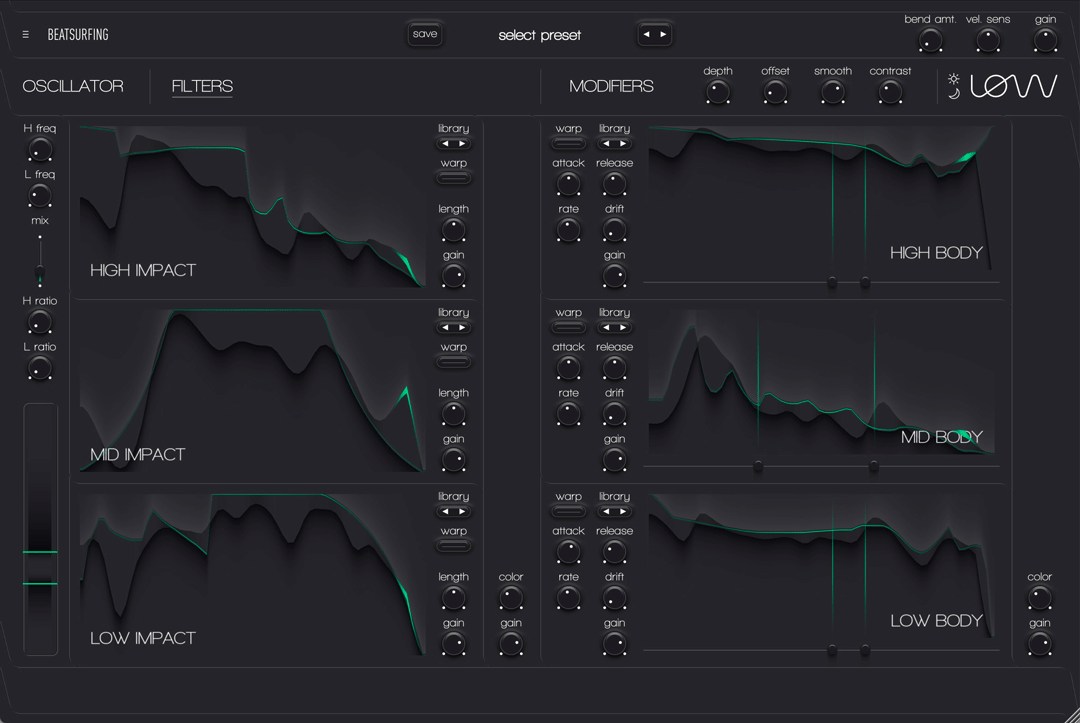The image size is (1080, 723).
Task: Click the master gain knob top right
Action: (1045, 40)
